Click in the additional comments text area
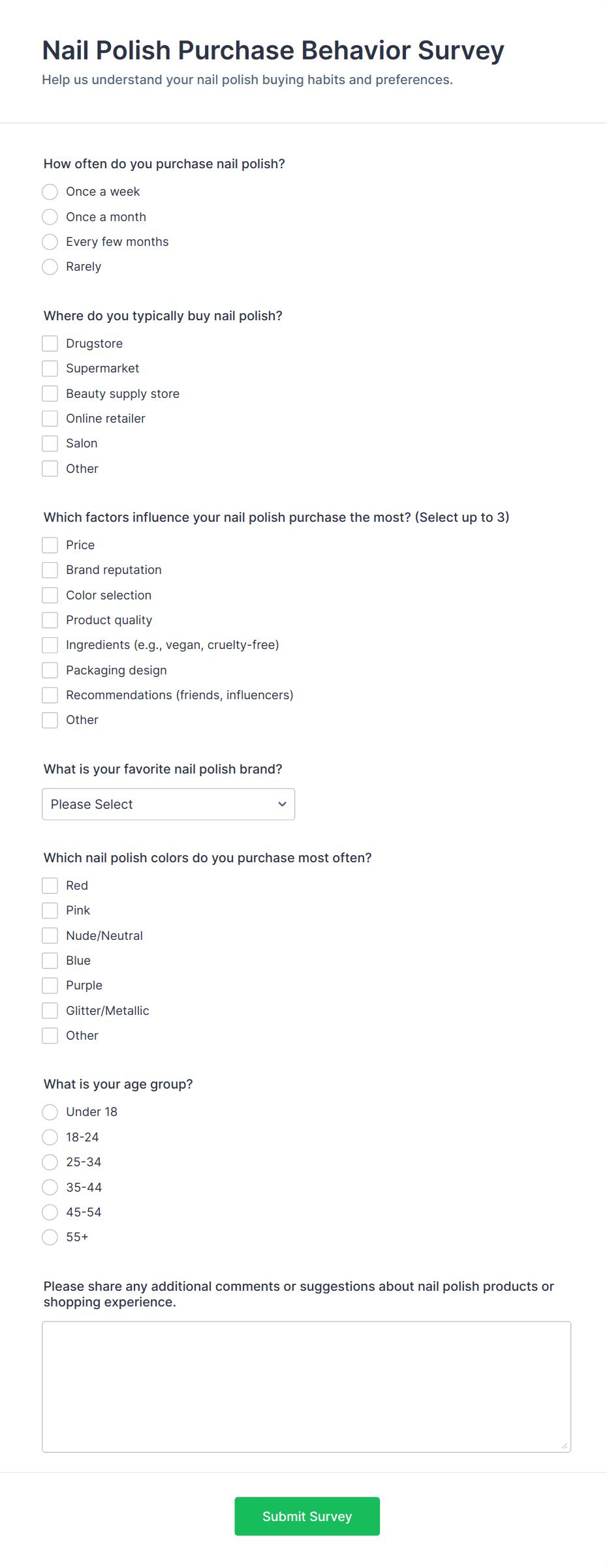 306,1387
